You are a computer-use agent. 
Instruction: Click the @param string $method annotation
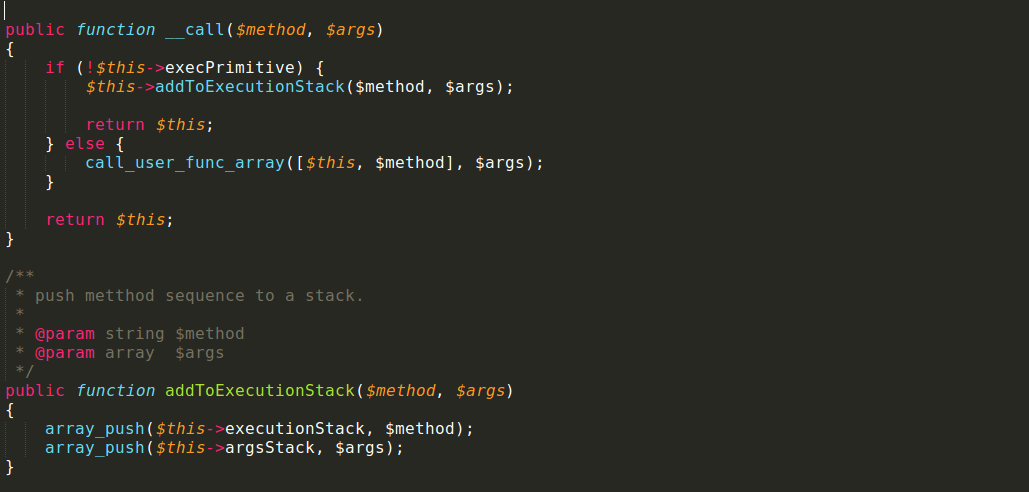click(140, 334)
